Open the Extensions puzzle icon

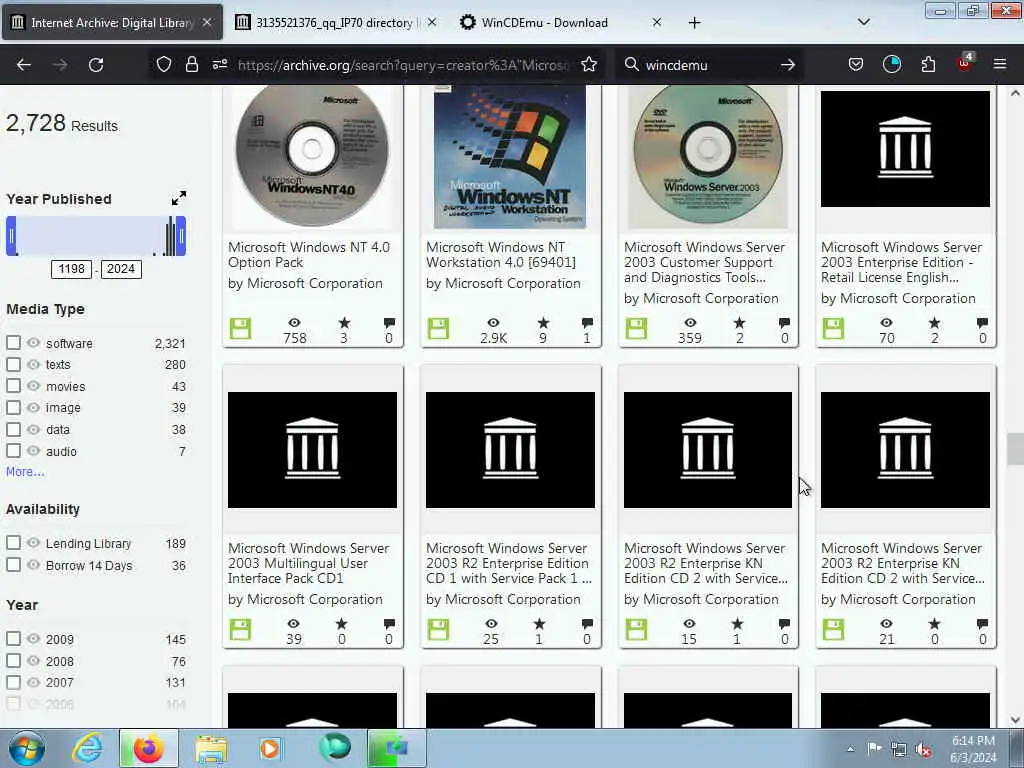click(x=928, y=65)
